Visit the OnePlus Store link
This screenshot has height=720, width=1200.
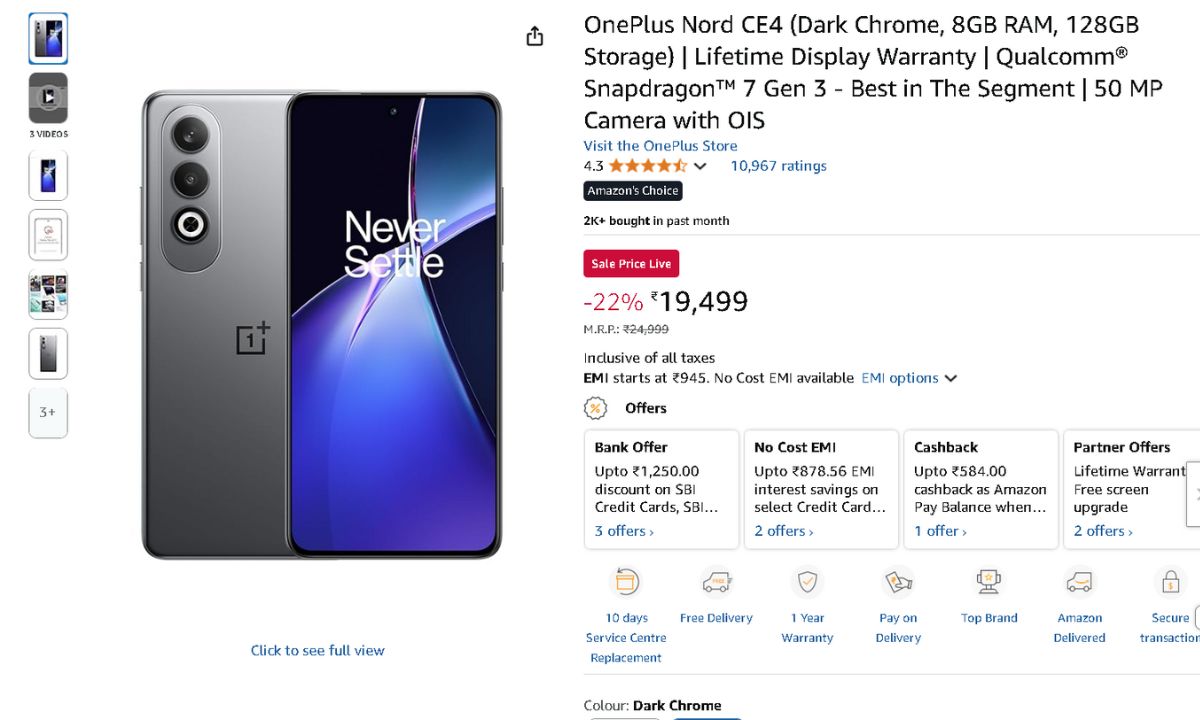[x=660, y=146]
